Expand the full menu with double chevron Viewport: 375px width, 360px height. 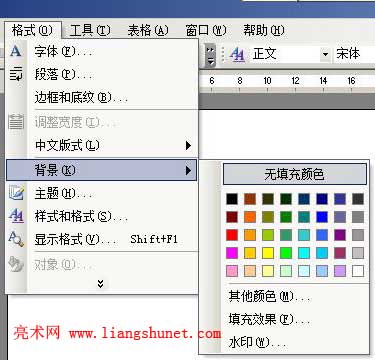click(x=100, y=284)
